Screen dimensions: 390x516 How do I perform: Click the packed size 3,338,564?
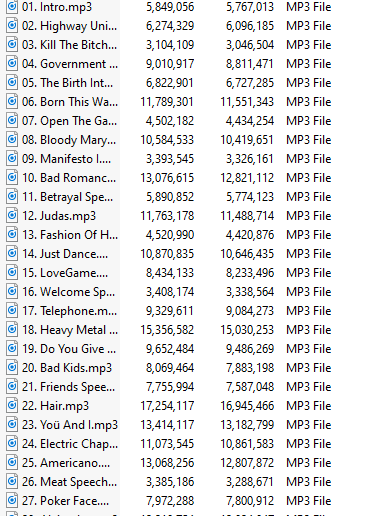(x=250, y=292)
